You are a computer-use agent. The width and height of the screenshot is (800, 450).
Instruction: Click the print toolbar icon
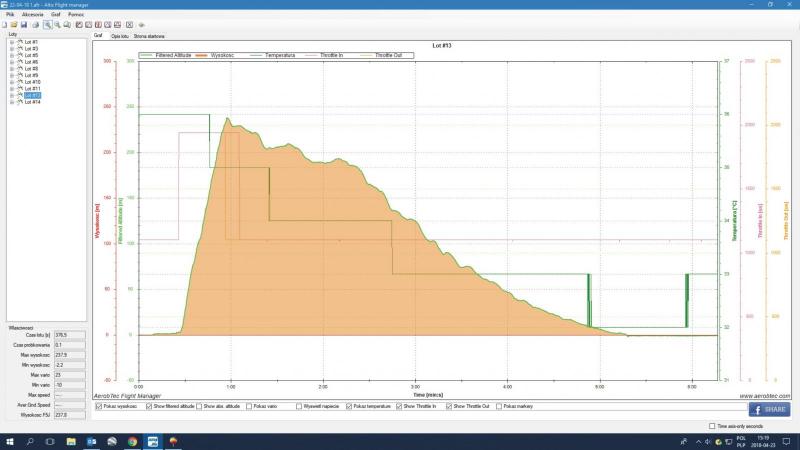click(x=36, y=24)
